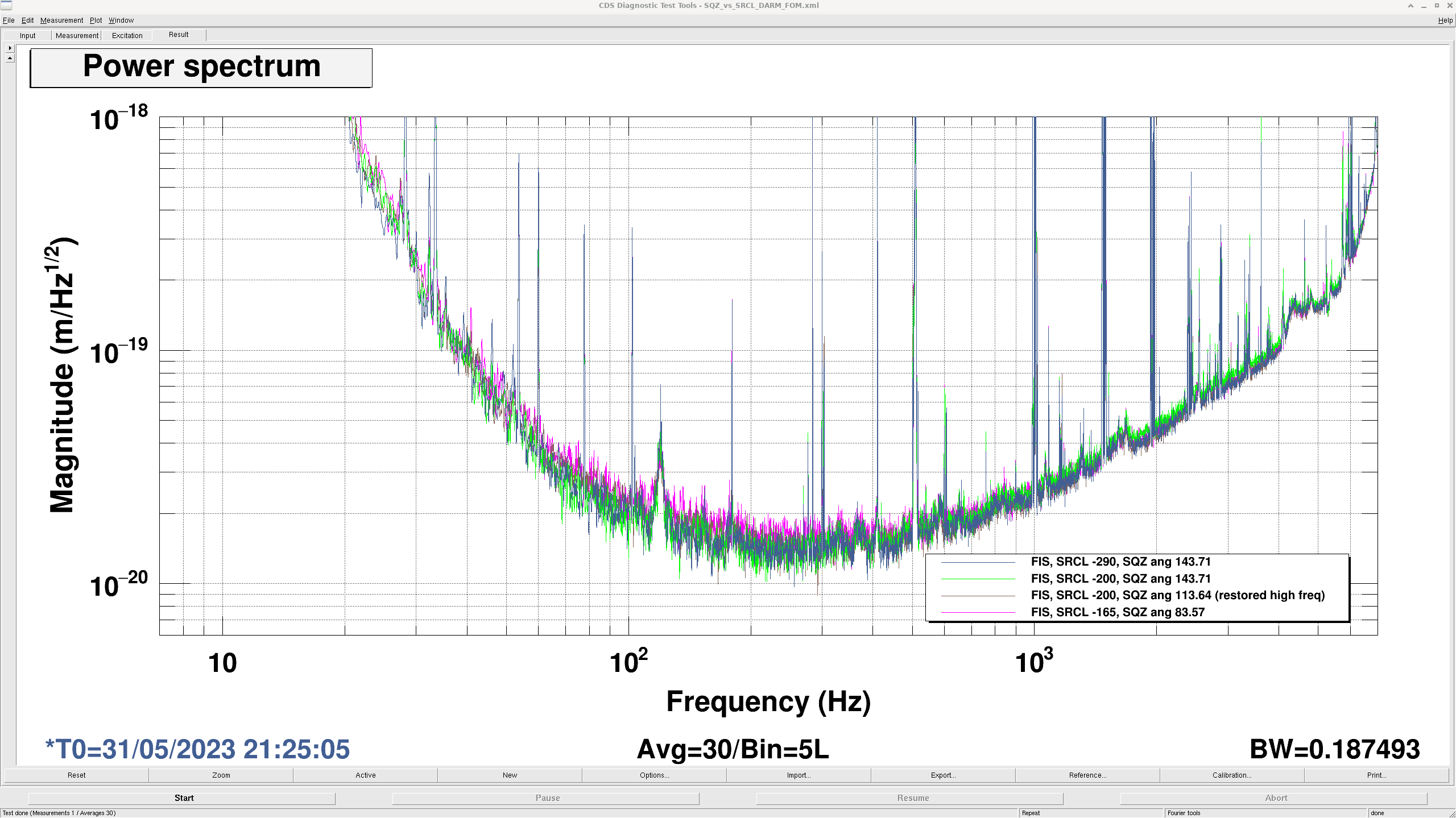Switch to the Input tab
Image resolution: width=1456 pixels, height=818 pixels.
tap(27, 35)
